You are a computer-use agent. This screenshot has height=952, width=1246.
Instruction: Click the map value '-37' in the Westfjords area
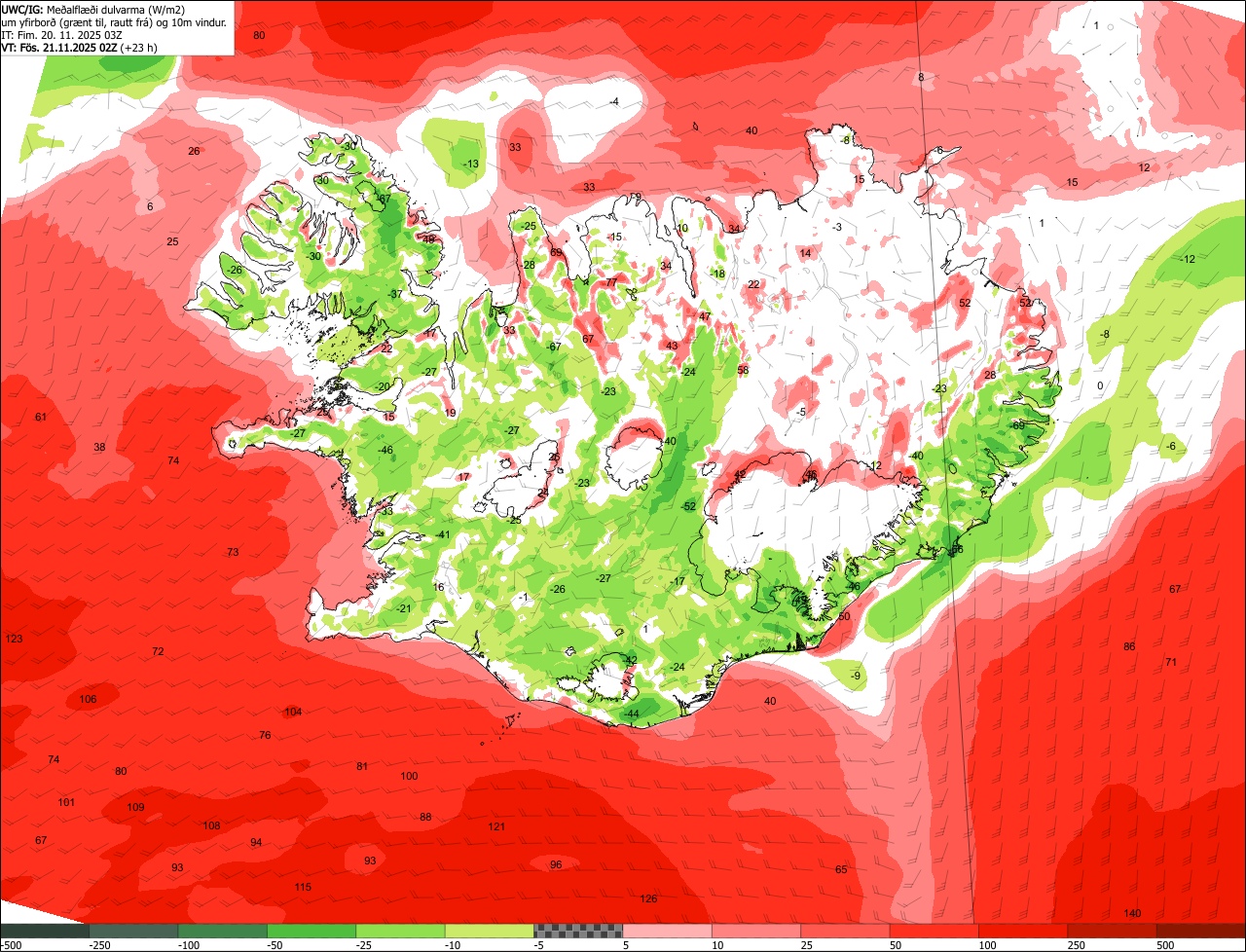[x=394, y=294]
